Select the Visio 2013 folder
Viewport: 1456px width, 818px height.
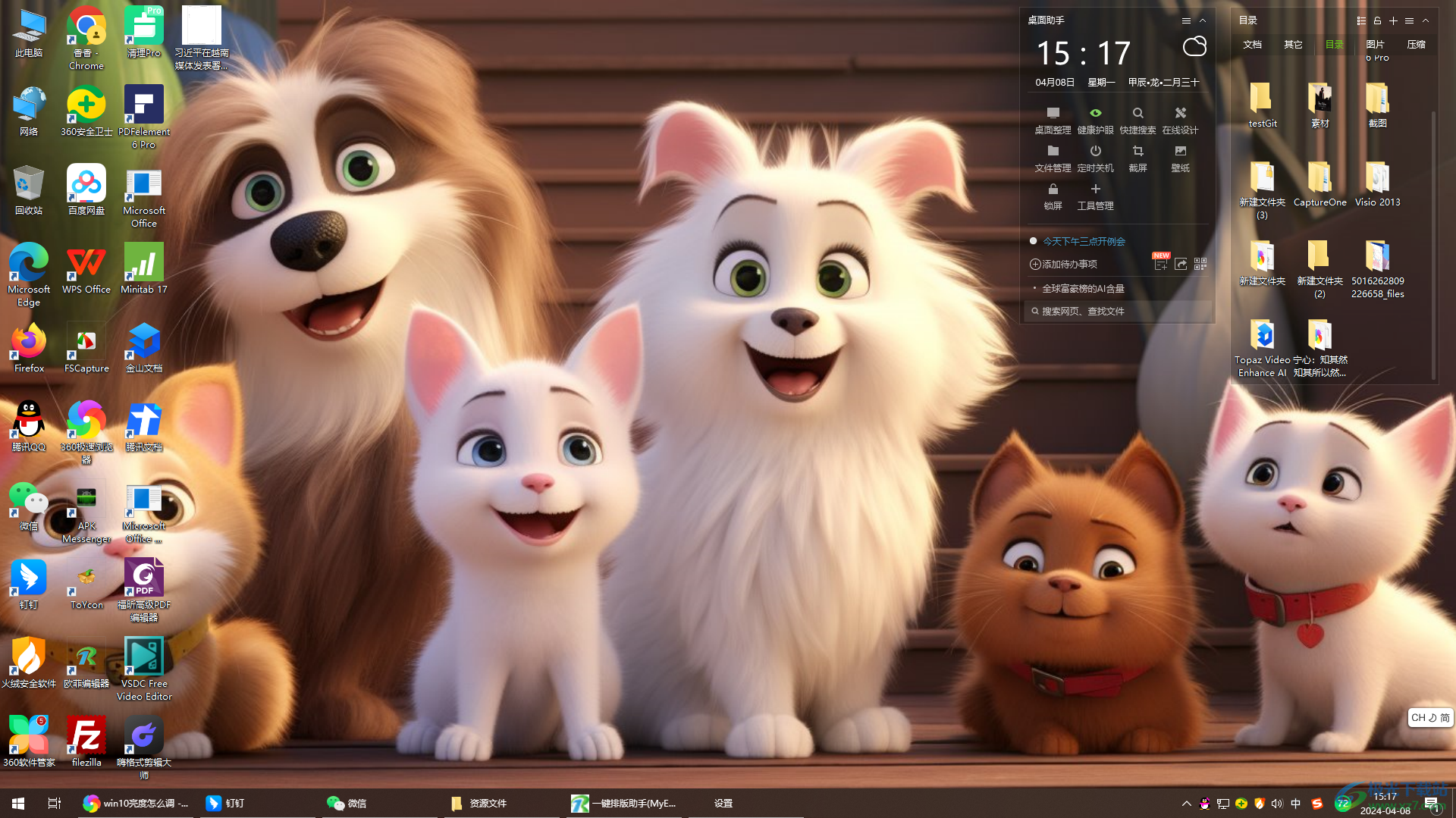tap(1377, 184)
